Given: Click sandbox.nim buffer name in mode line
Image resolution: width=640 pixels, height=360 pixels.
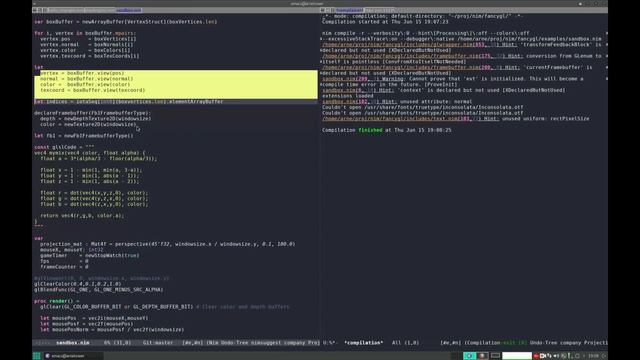Looking at the screenshot, I should (73, 343).
